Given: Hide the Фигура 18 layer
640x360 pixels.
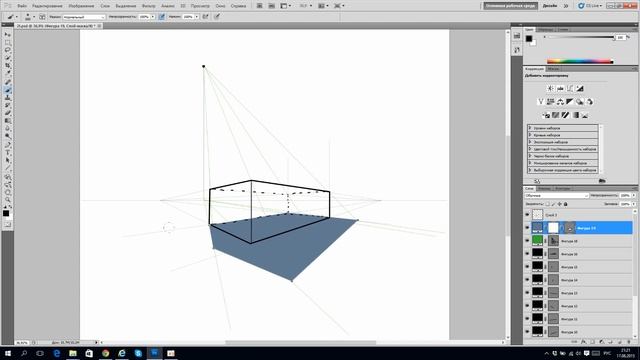Looking at the screenshot, I should click(527, 241).
